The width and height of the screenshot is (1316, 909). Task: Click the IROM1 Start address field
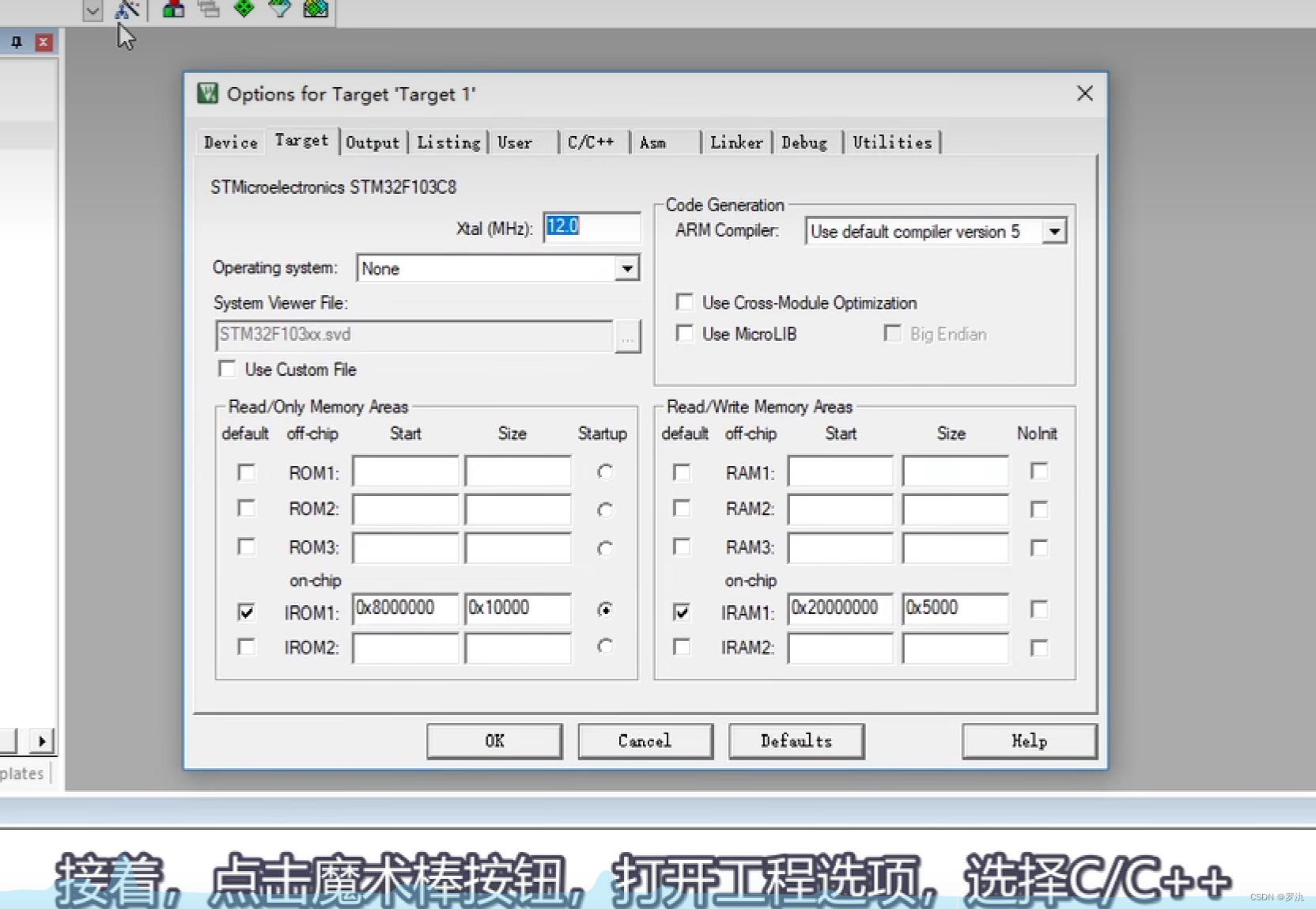pos(406,608)
